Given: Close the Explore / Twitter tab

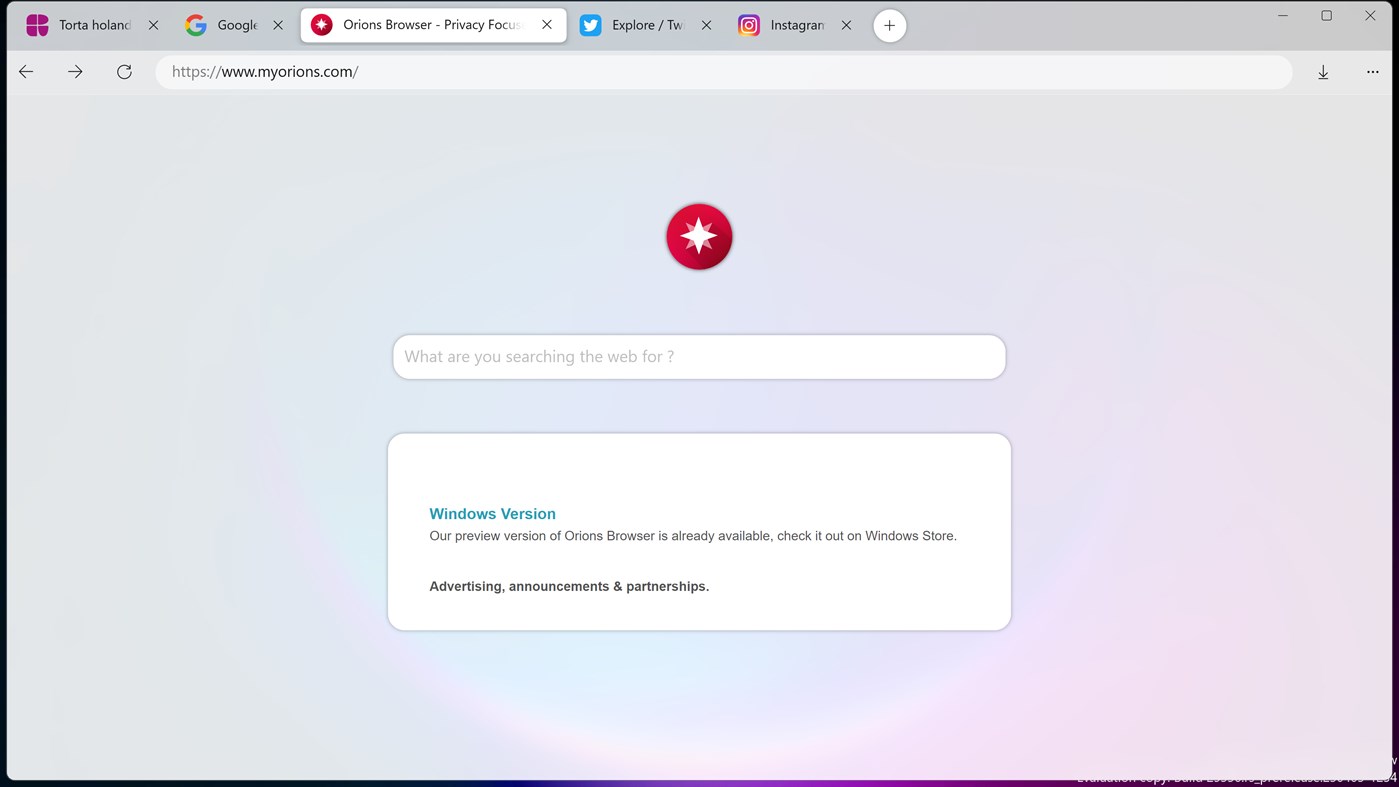Looking at the screenshot, I should tap(706, 24).
